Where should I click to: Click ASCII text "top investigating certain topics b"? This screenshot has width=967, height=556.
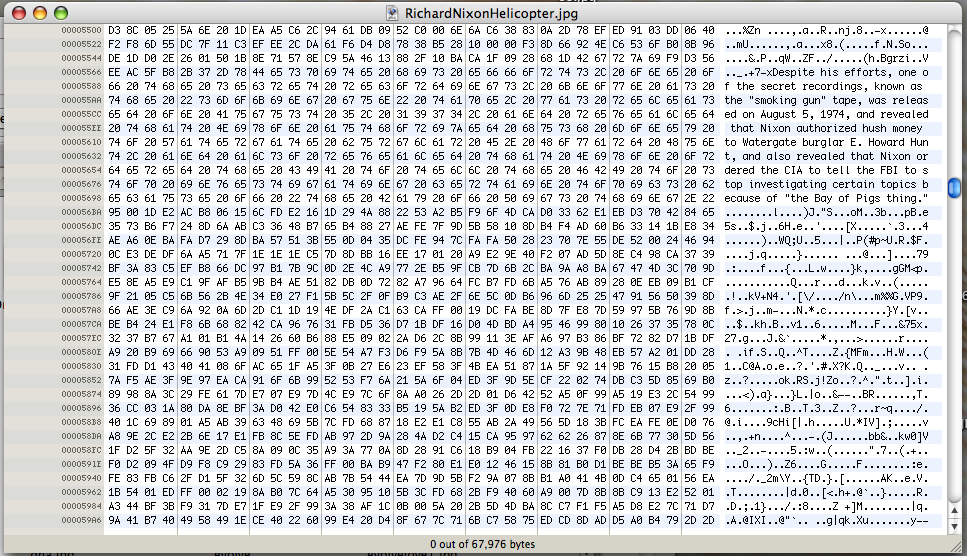(826, 184)
